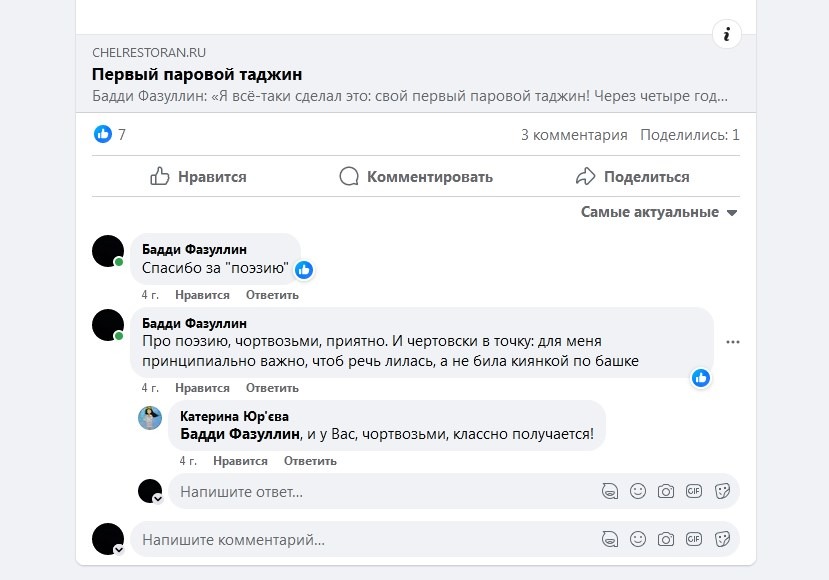The height and width of the screenshot is (580, 829).
Task: Expand profile switcher on comment field avatar
Action: 118,549
